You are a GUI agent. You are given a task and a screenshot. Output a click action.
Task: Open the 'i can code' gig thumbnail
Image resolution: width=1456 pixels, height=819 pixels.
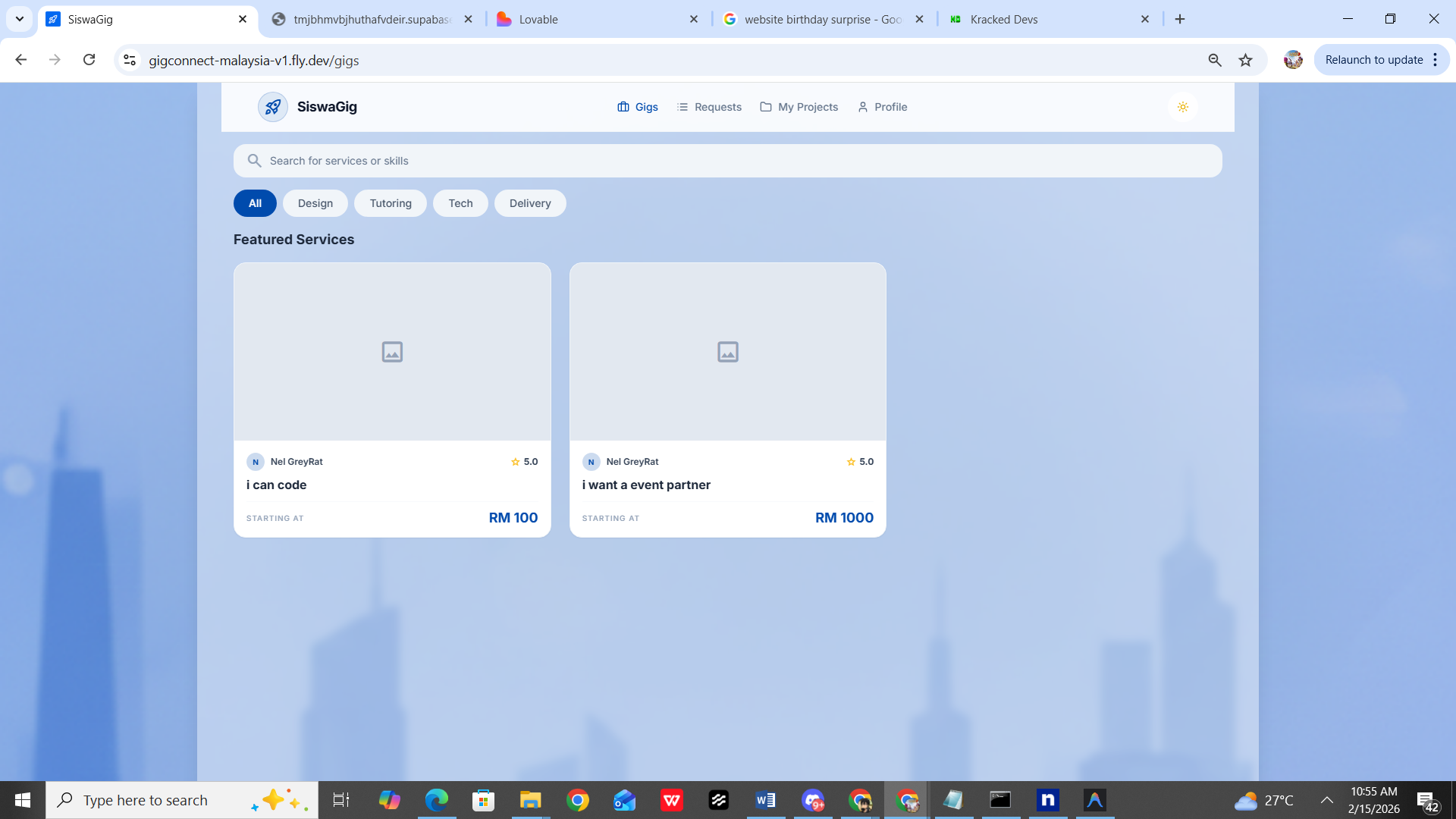coord(392,352)
